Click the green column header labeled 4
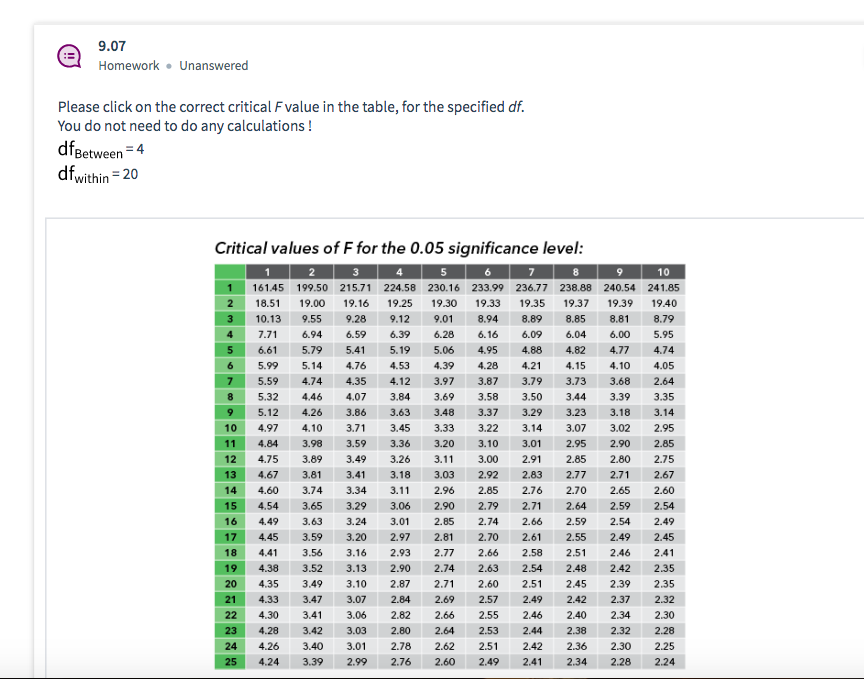Viewport: 864px width, 679px height. pyautogui.click(x=399, y=271)
